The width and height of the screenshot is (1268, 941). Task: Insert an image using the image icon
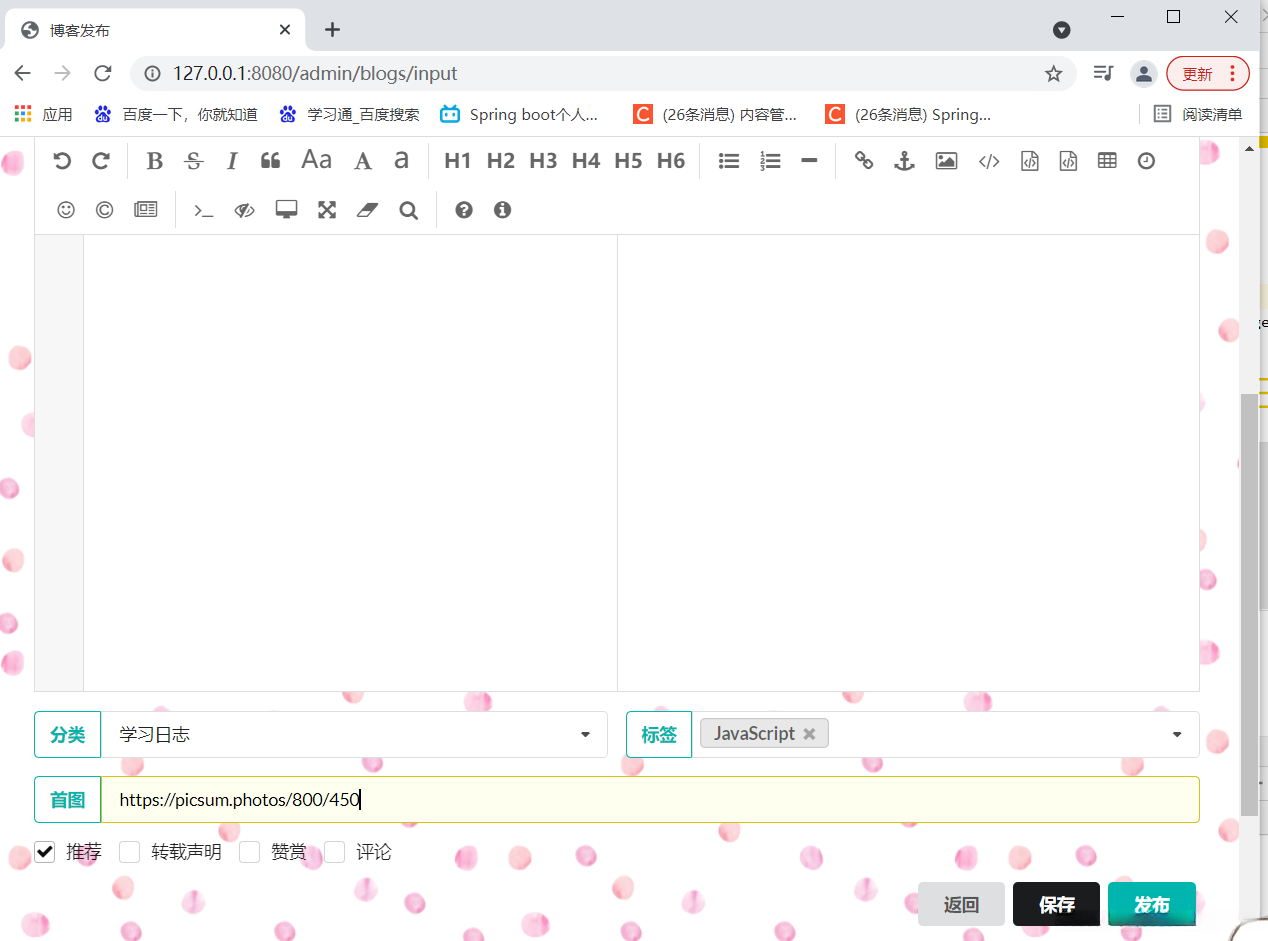click(946, 160)
